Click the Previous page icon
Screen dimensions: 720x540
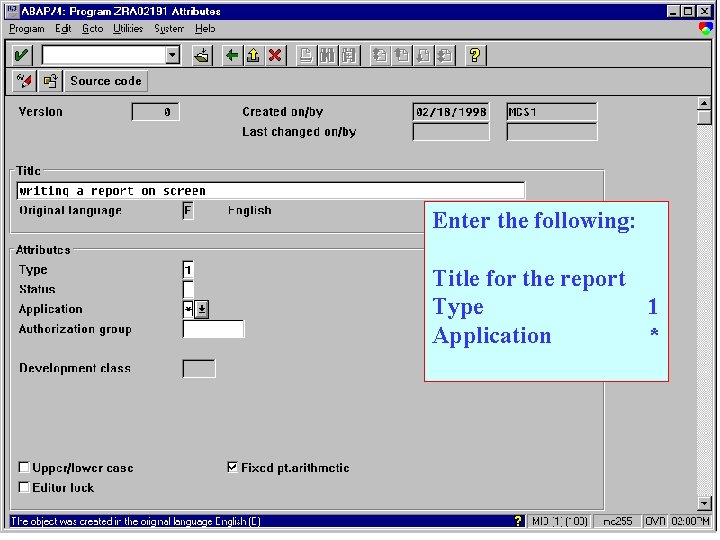coord(401,56)
